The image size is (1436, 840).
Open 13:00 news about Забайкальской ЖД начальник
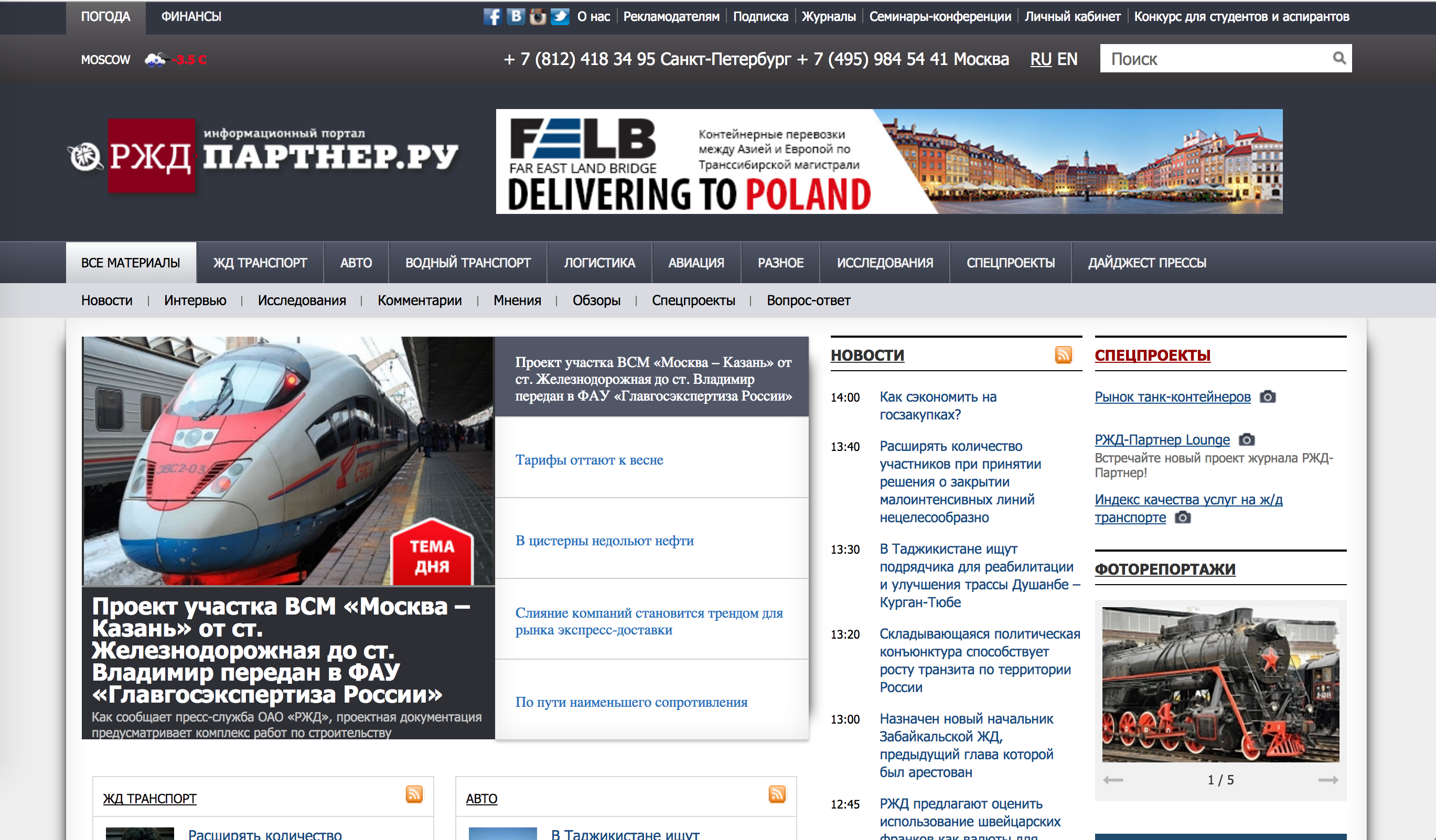tap(967, 746)
